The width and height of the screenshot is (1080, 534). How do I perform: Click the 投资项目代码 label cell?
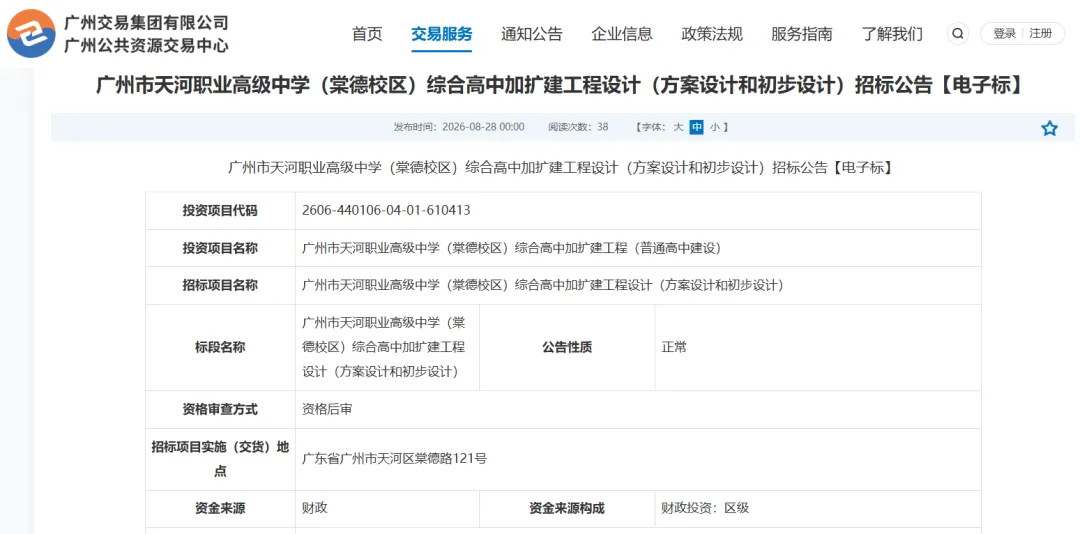coord(220,211)
